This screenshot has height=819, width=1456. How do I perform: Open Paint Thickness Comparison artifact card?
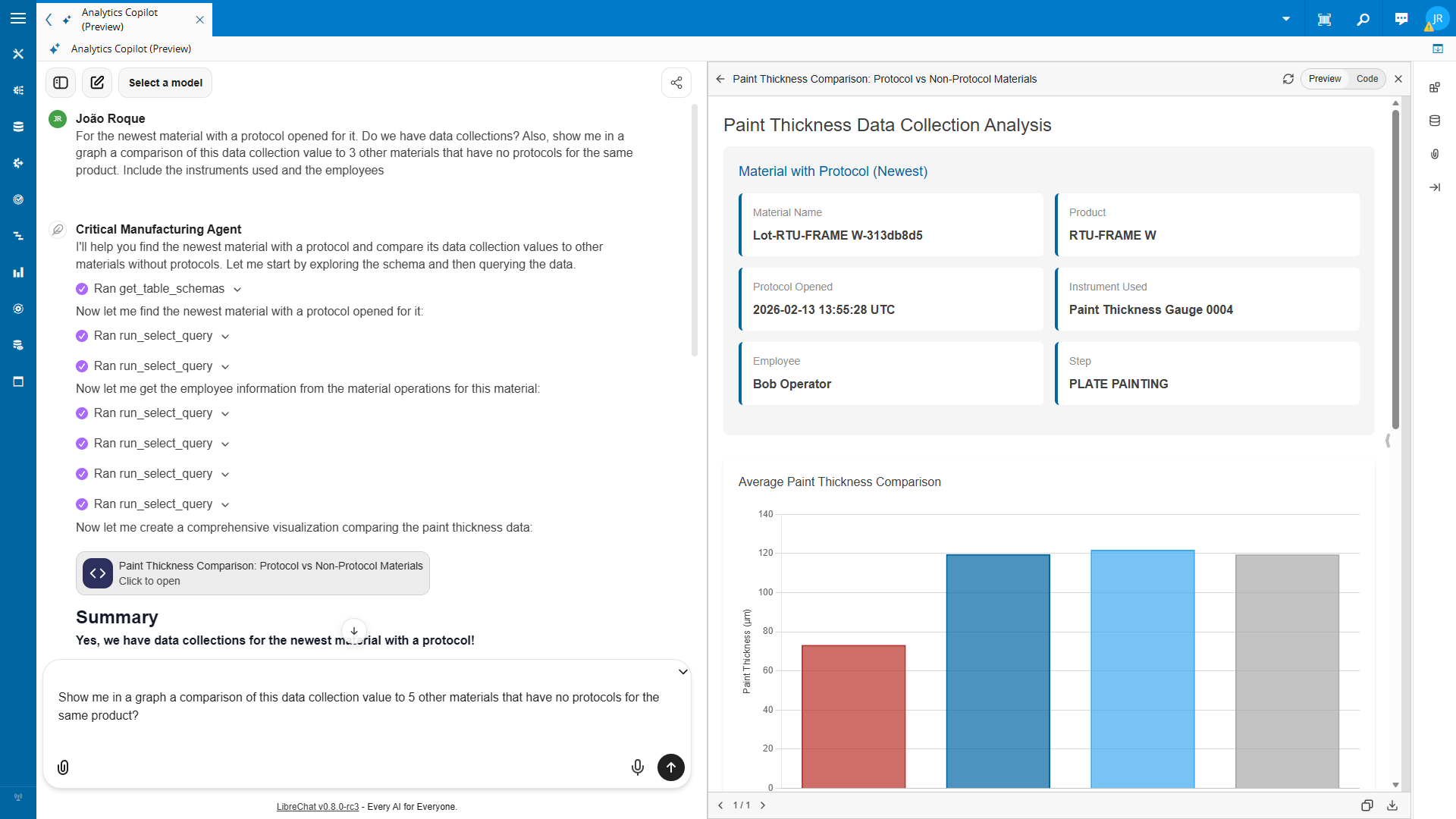253,573
